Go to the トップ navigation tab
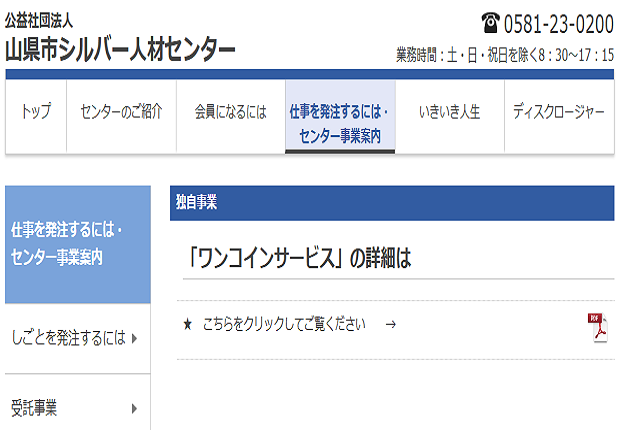This screenshot has width=624, height=430. (x=36, y=112)
